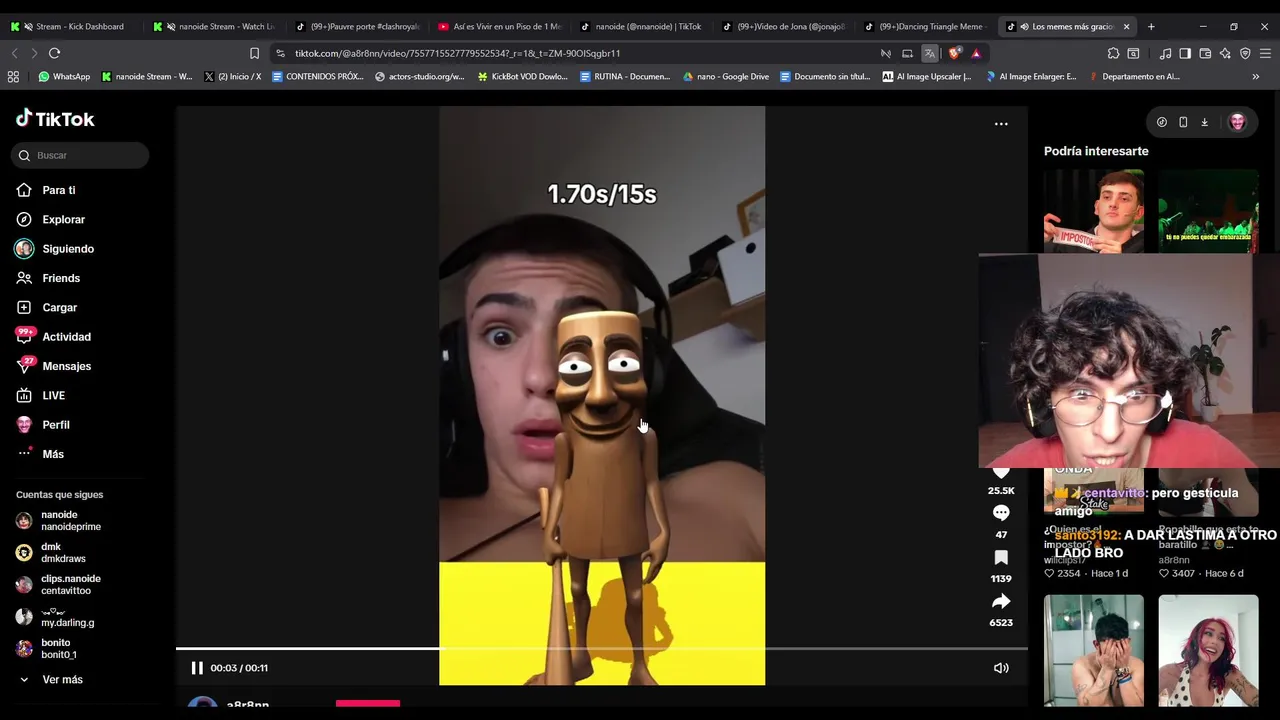Image resolution: width=1280 pixels, height=720 pixels.
Task: Open Brave Rewards triangle icon
Action: tap(976, 53)
